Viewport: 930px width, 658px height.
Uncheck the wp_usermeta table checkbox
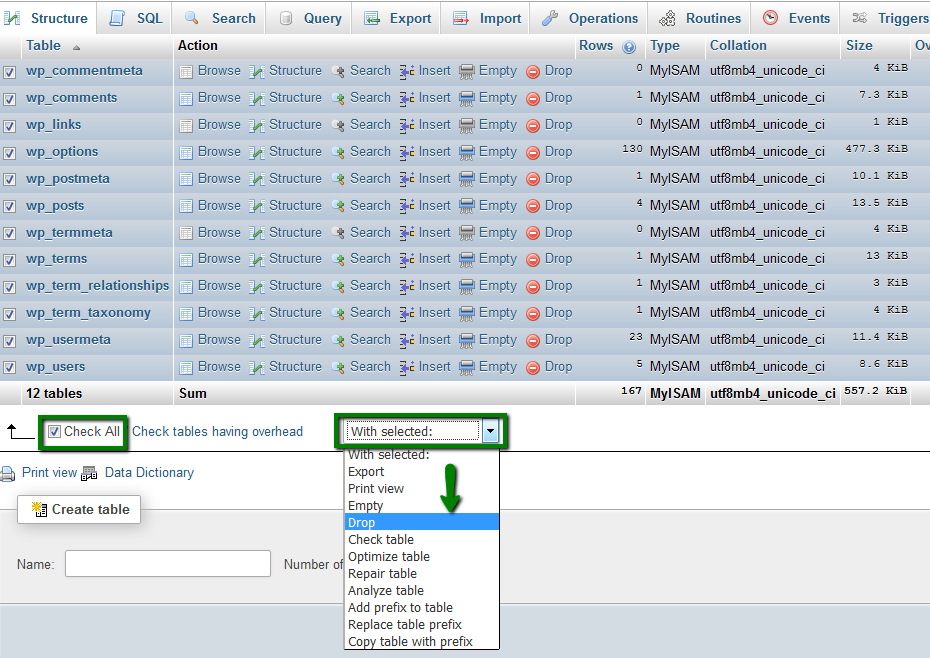pyautogui.click(x=9, y=341)
